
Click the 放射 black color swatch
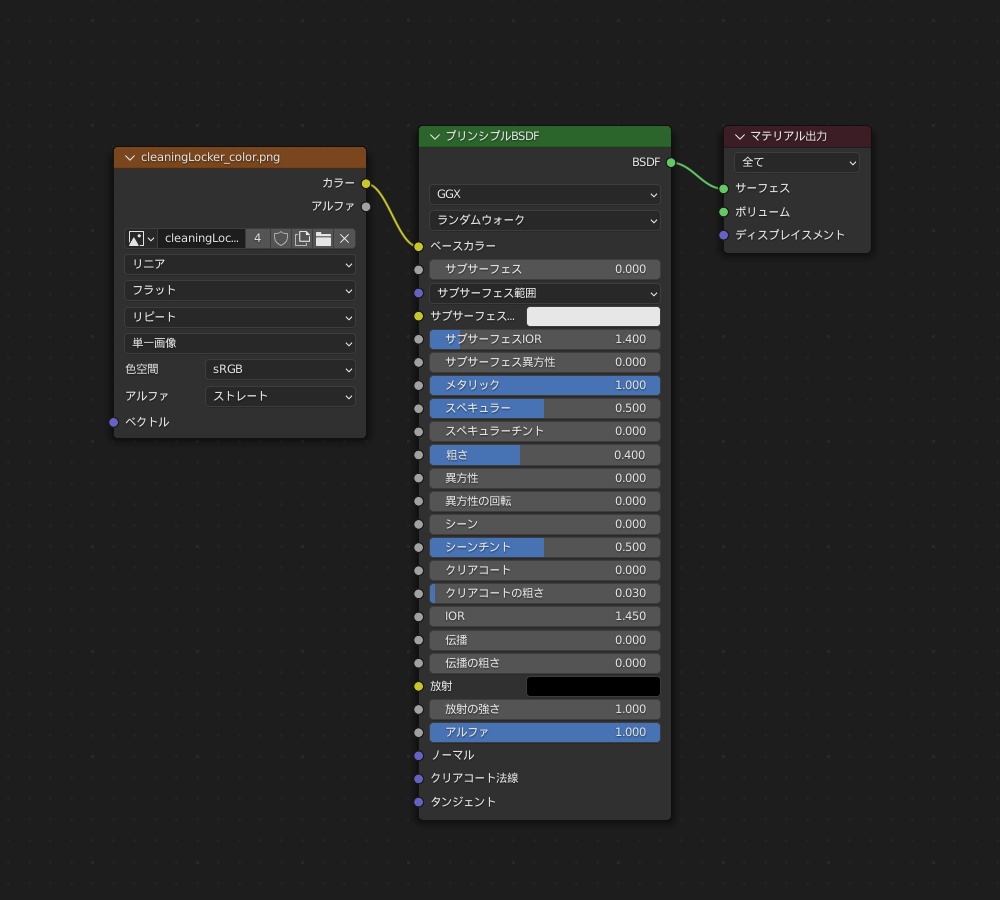click(593, 686)
